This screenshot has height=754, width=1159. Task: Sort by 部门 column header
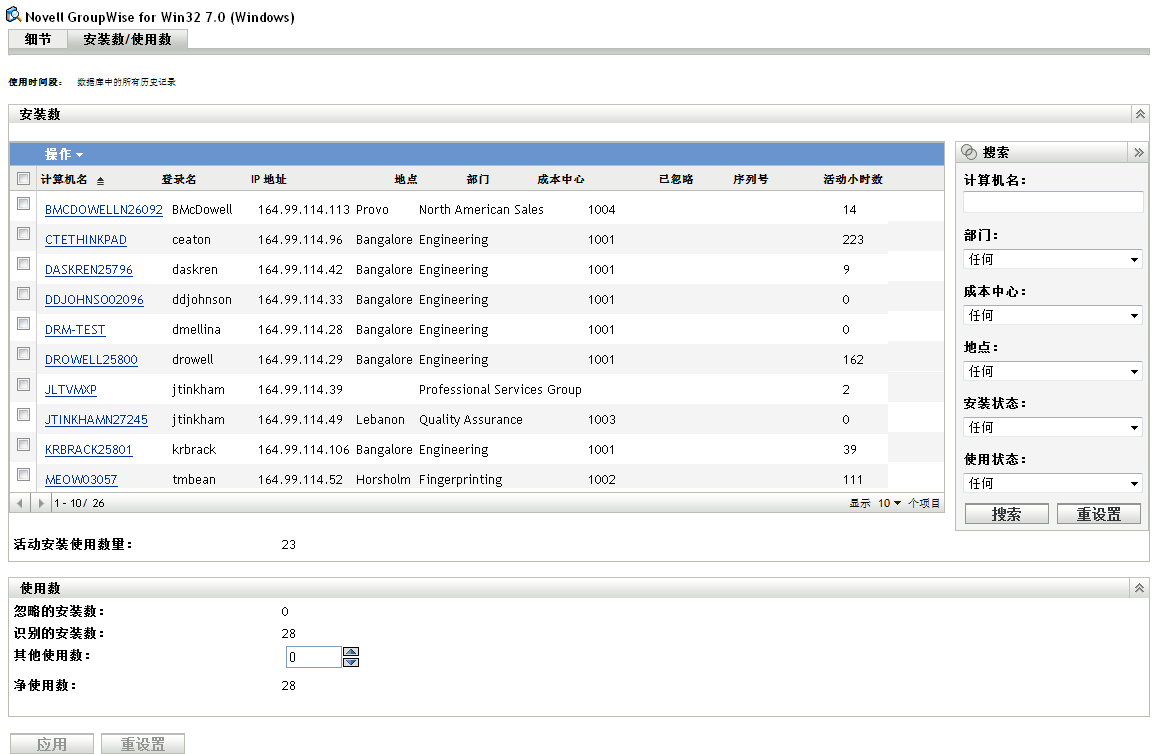coord(477,179)
